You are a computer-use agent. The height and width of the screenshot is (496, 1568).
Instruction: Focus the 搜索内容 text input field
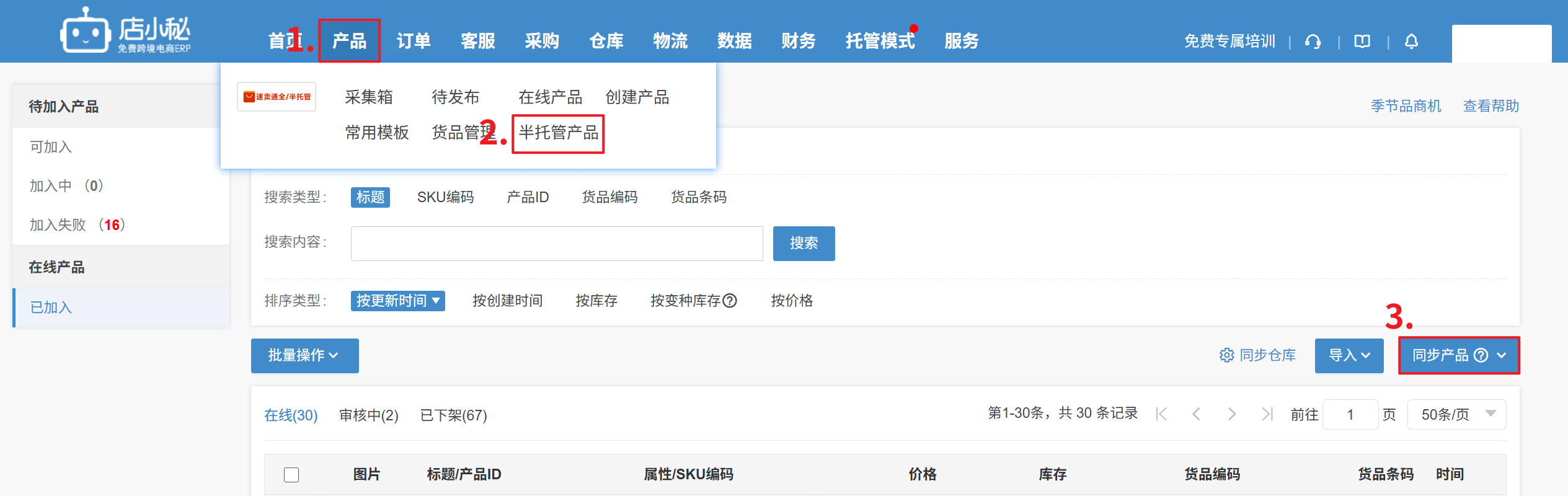point(556,244)
